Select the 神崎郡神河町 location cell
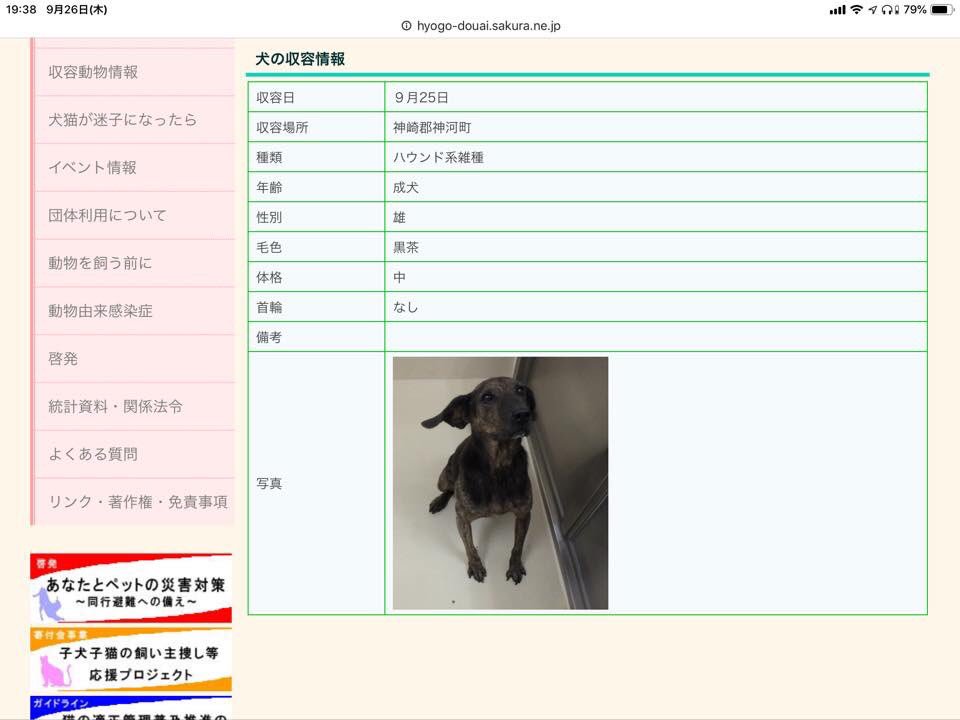Screen dimensions: 960x720 656,127
